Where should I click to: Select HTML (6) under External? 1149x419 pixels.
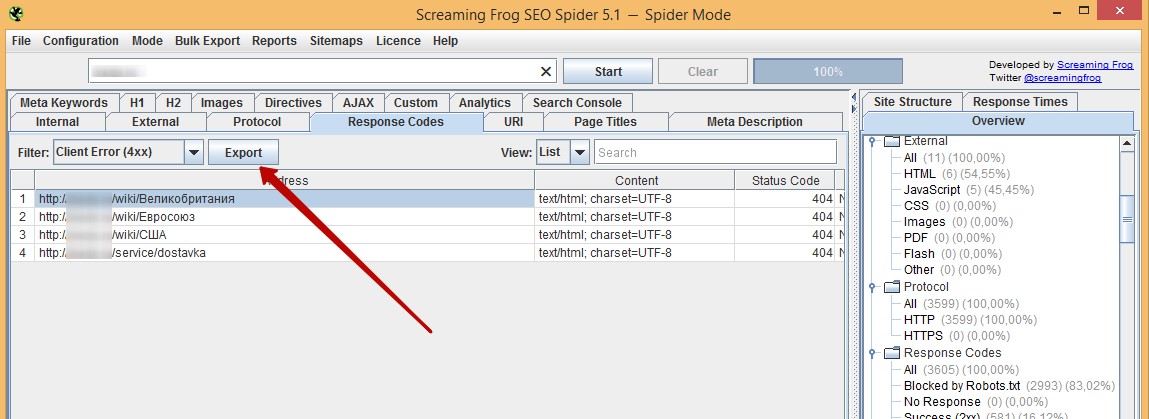956,174
